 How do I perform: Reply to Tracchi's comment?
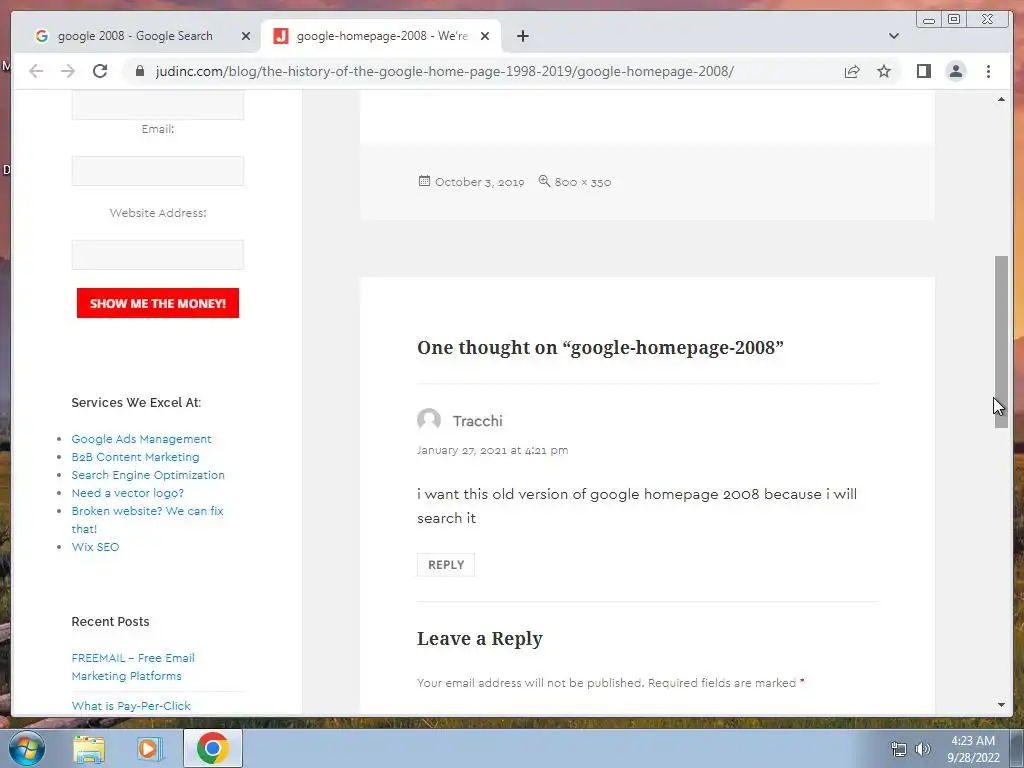pyautogui.click(x=446, y=565)
